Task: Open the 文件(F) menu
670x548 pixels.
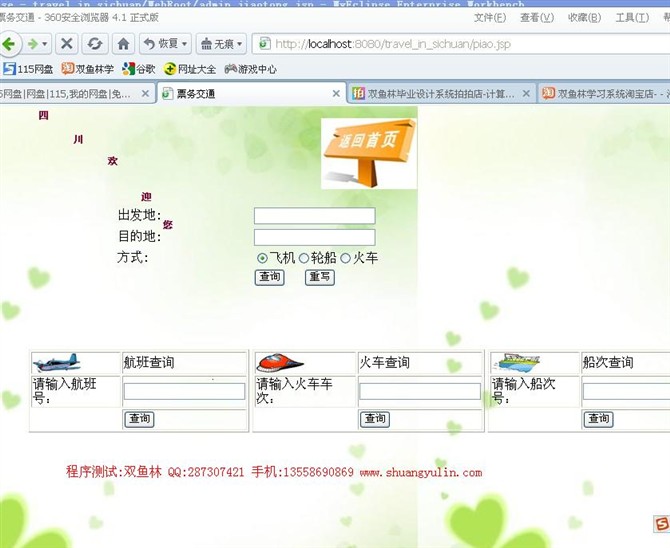Action: [x=490, y=18]
